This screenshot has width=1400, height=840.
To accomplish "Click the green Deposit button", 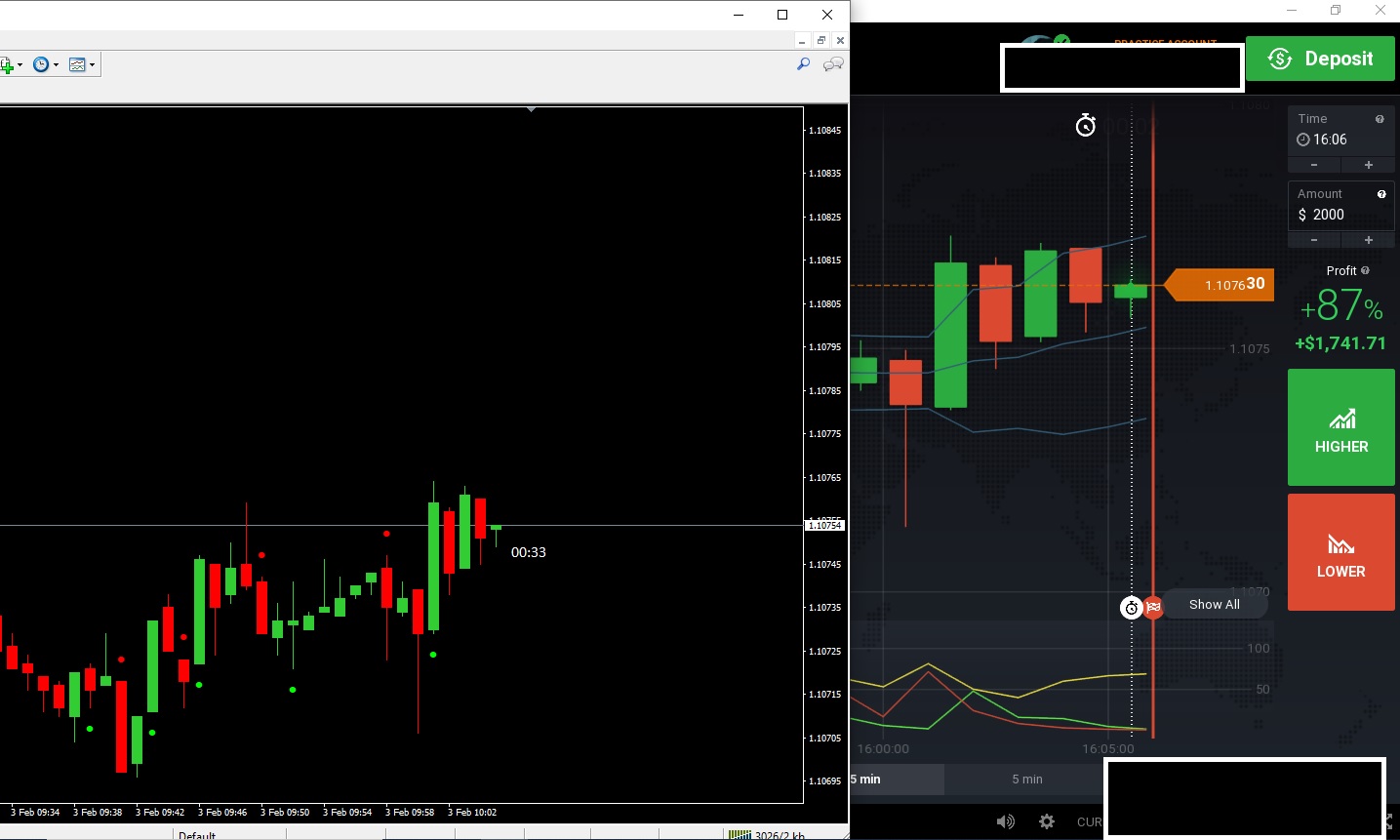I will coord(1320,59).
